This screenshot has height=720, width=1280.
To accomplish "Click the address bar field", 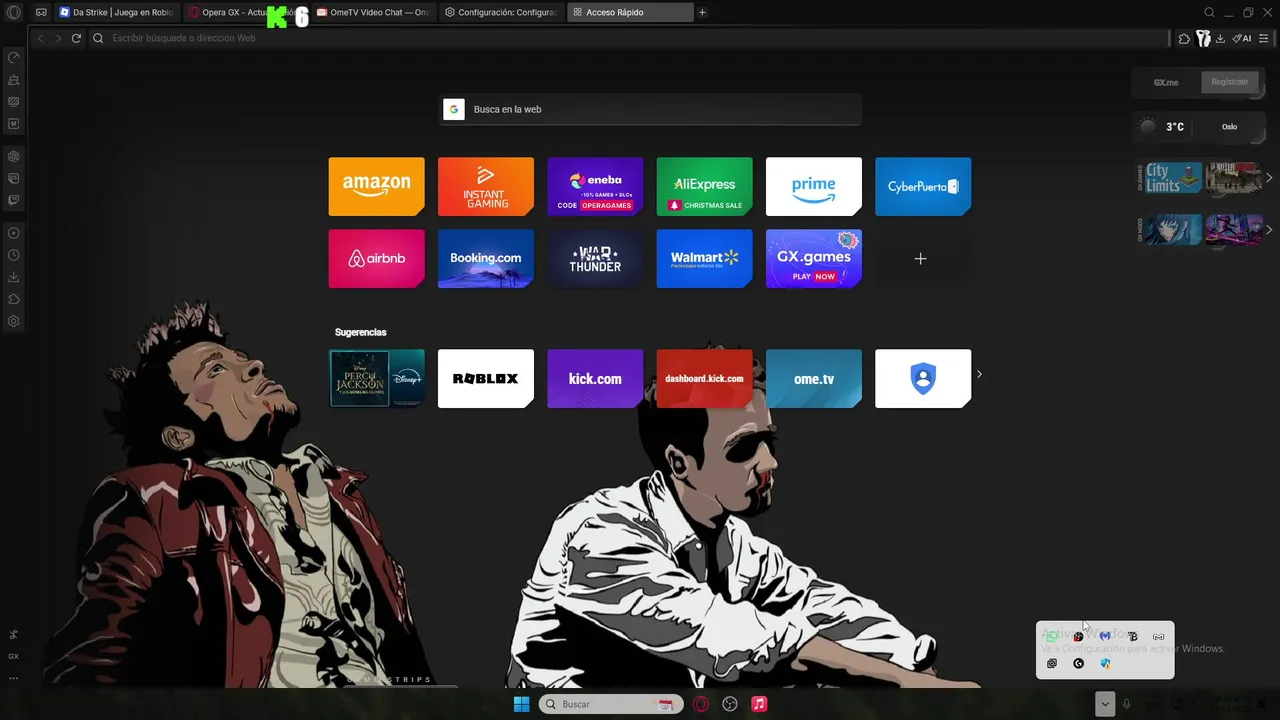I will 630,38.
